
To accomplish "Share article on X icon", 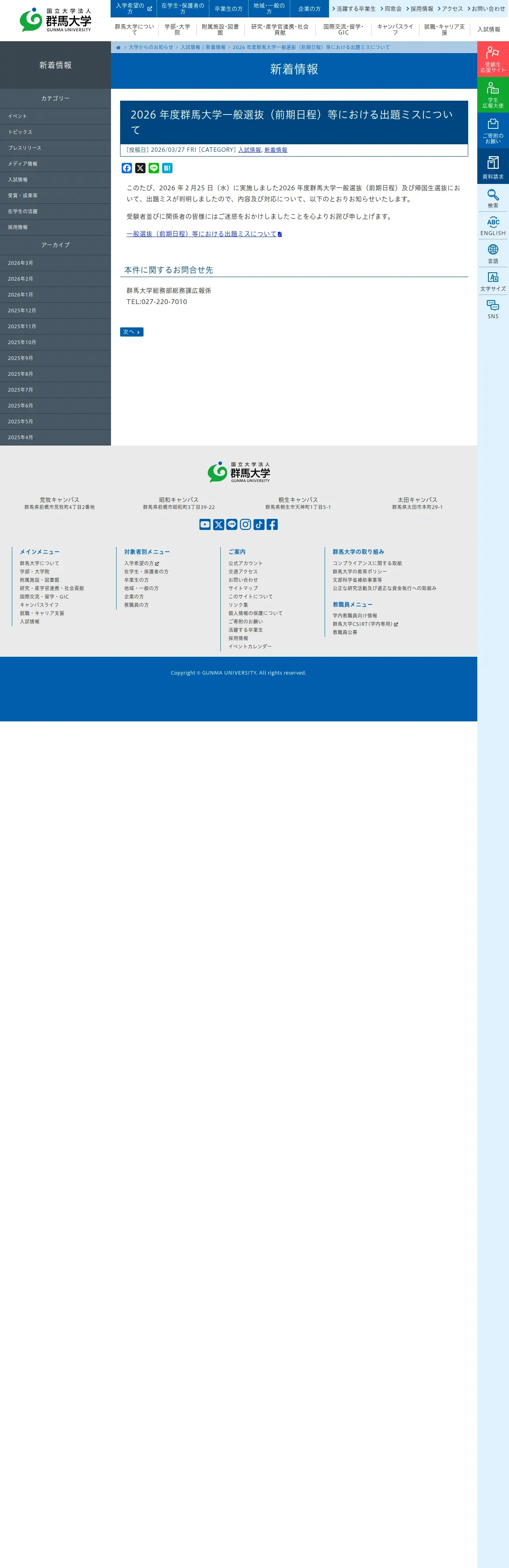I will 140,168.
